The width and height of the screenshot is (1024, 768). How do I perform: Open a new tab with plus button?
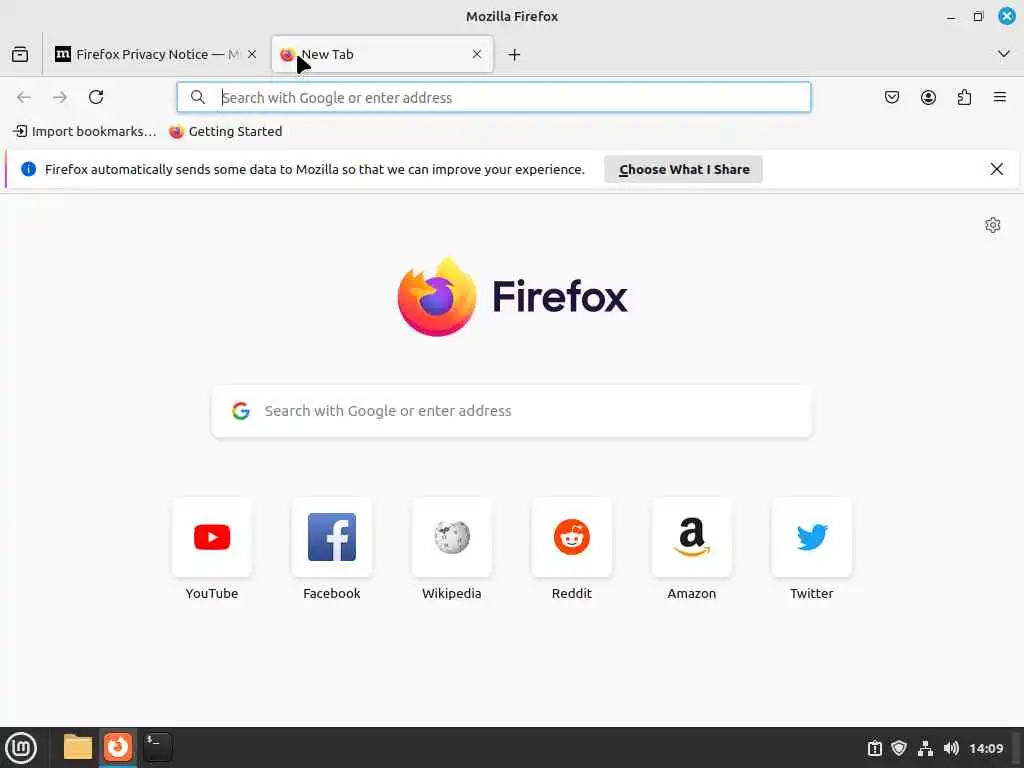(x=515, y=55)
